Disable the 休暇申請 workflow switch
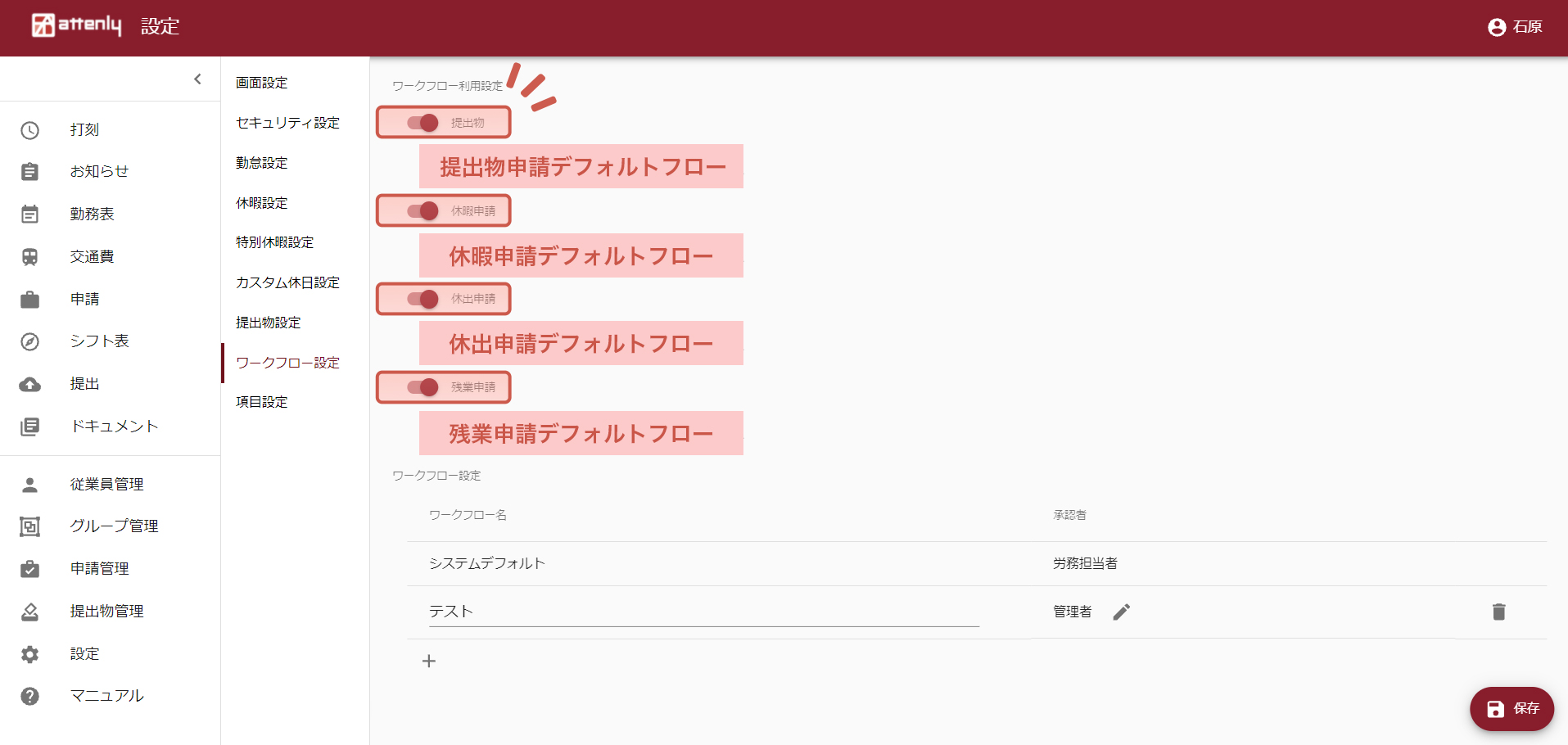Image resolution: width=1568 pixels, height=745 pixels. (x=423, y=211)
